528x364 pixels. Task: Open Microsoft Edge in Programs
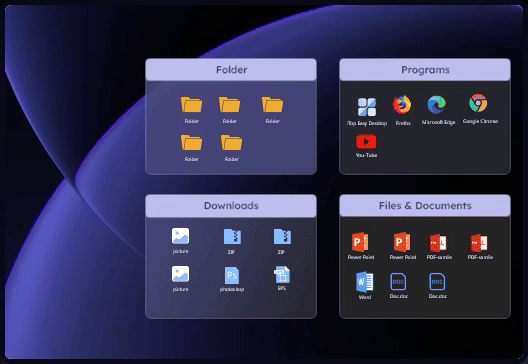[437, 104]
